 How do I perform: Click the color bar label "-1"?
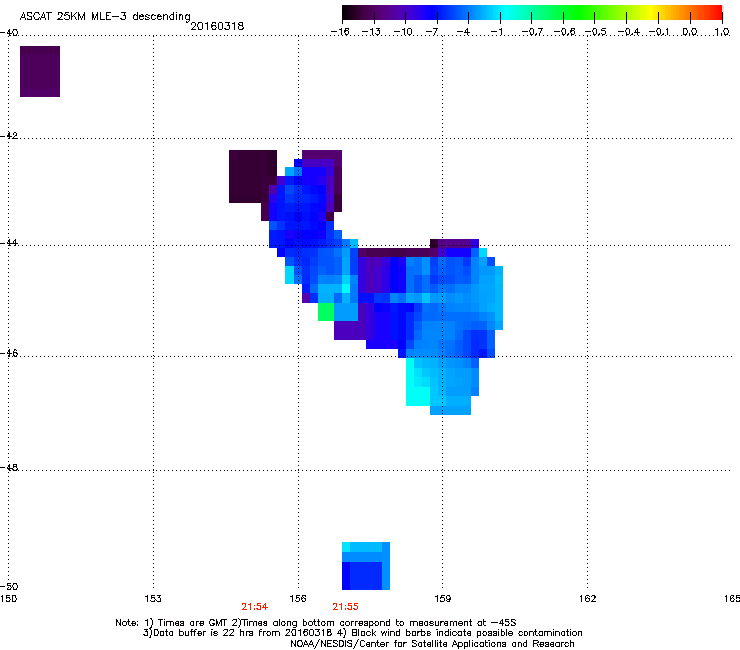497,32
